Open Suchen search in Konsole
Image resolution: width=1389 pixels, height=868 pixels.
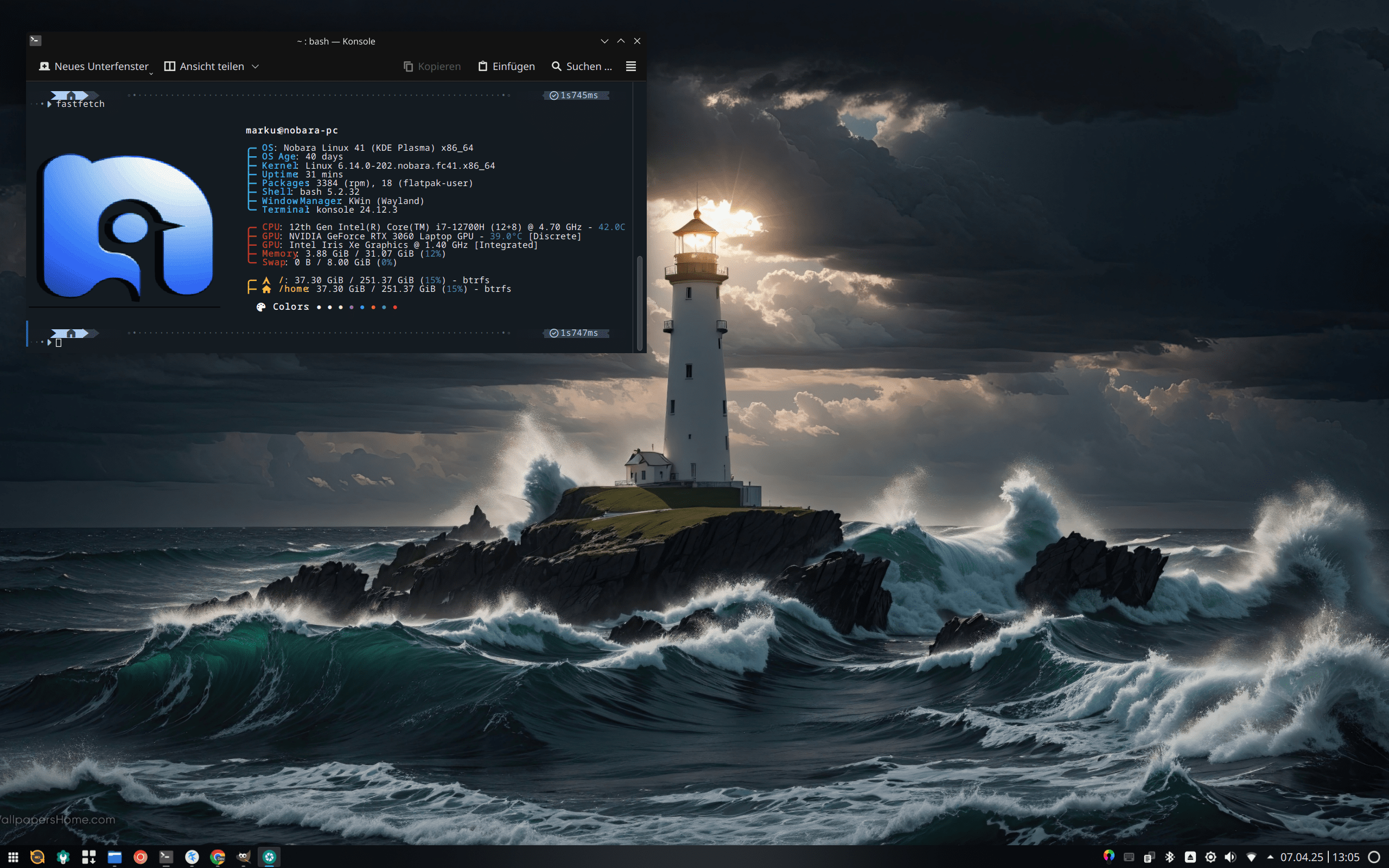click(x=582, y=66)
